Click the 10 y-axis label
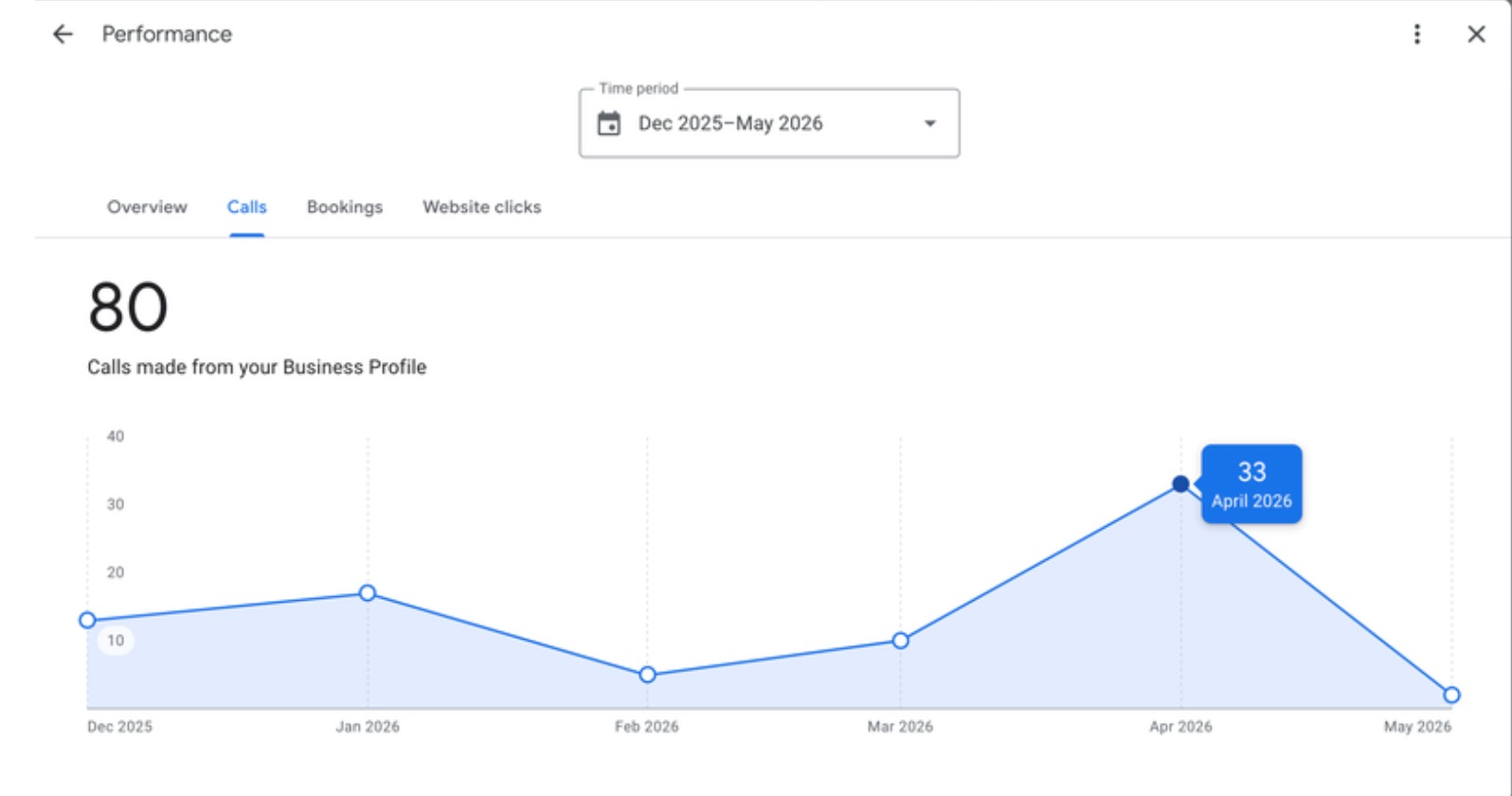The image size is (1512, 796). [x=116, y=641]
